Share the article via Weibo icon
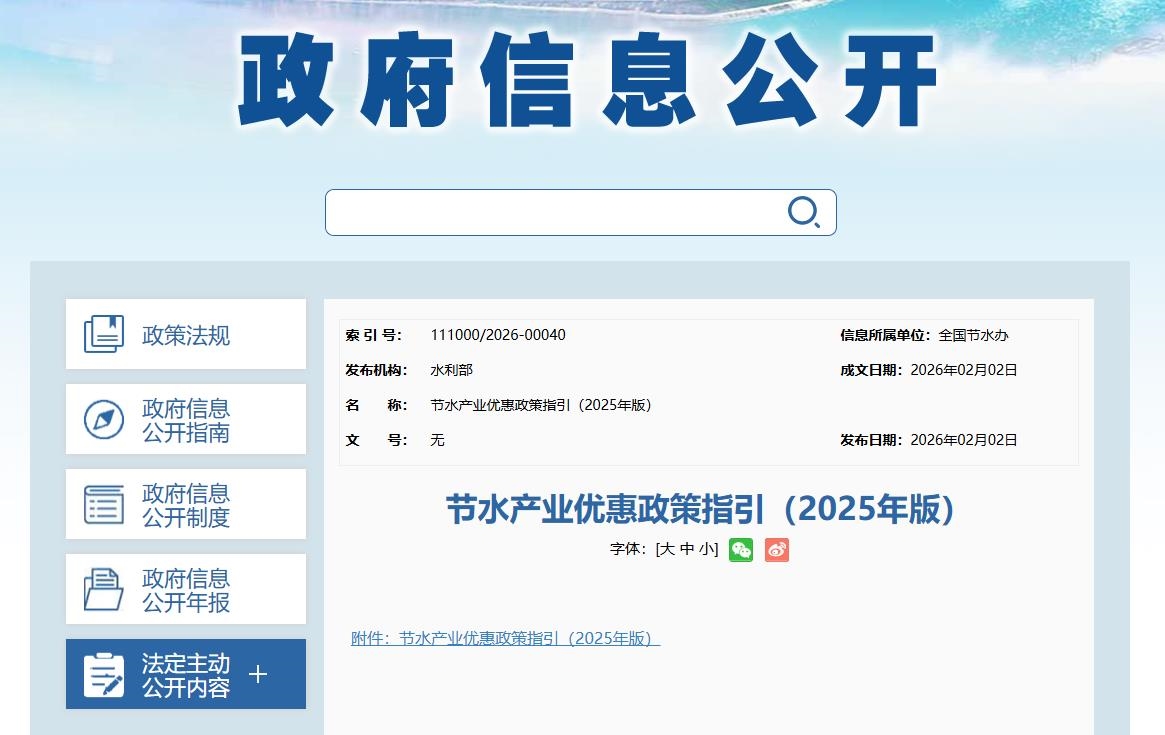This screenshot has width=1165, height=735. click(x=777, y=550)
